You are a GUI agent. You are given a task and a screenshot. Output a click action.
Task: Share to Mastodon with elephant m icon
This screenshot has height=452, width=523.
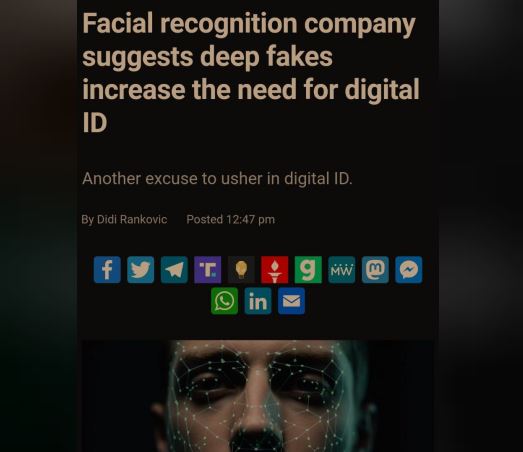click(x=375, y=270)
